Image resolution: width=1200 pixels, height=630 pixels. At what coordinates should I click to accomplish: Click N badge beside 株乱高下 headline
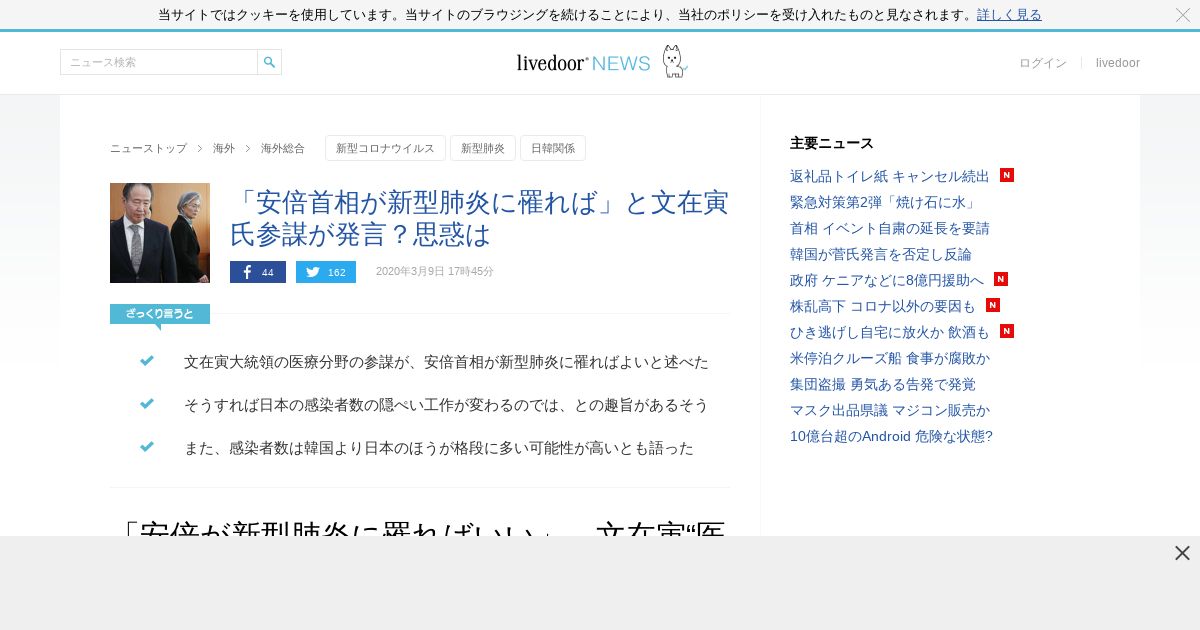click(993, 305)
